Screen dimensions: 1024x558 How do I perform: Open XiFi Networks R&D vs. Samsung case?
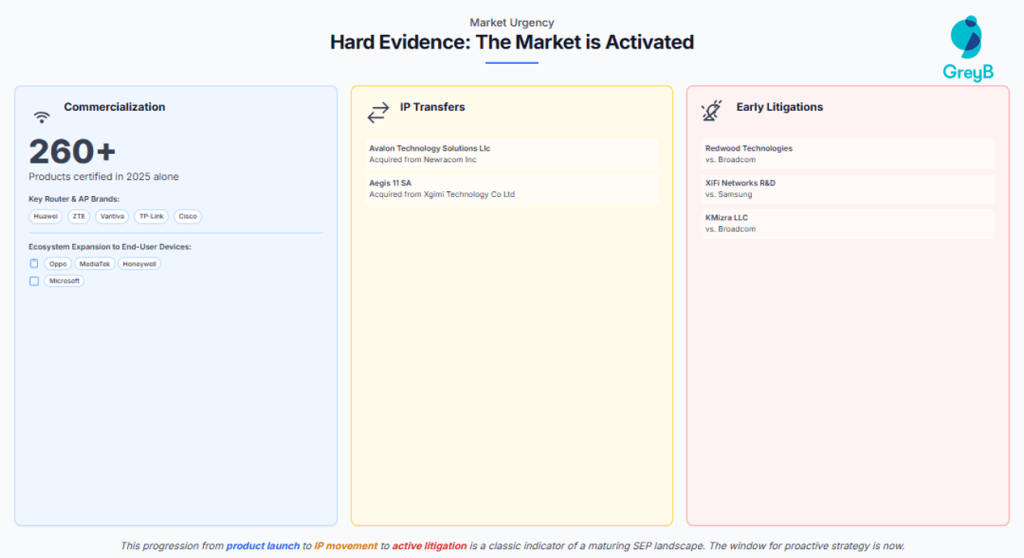(x=847, y=188)
